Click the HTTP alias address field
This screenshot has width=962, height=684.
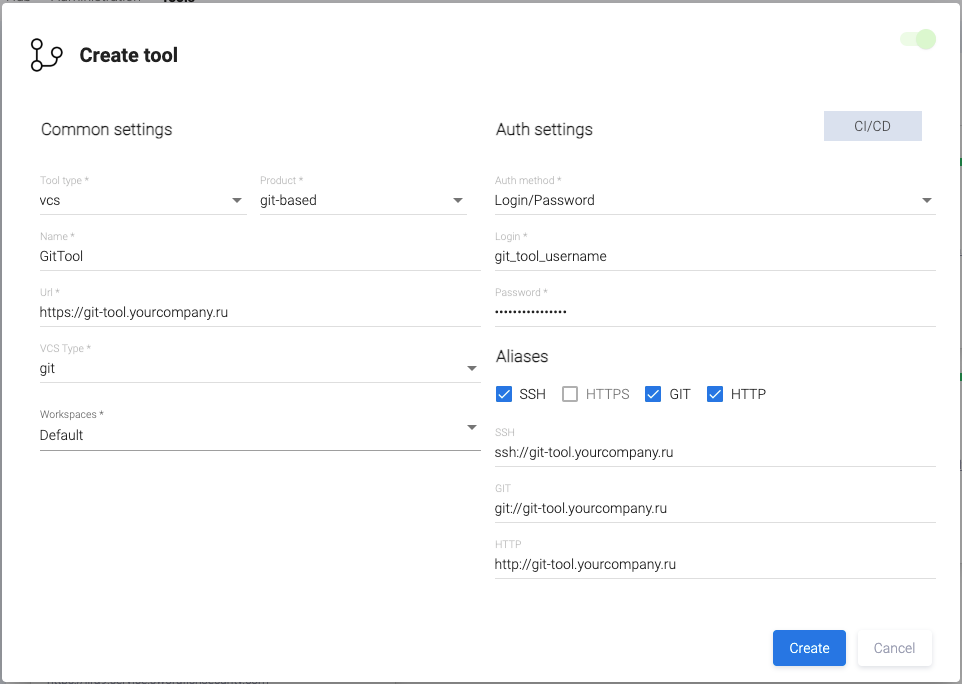pos(714,564)
